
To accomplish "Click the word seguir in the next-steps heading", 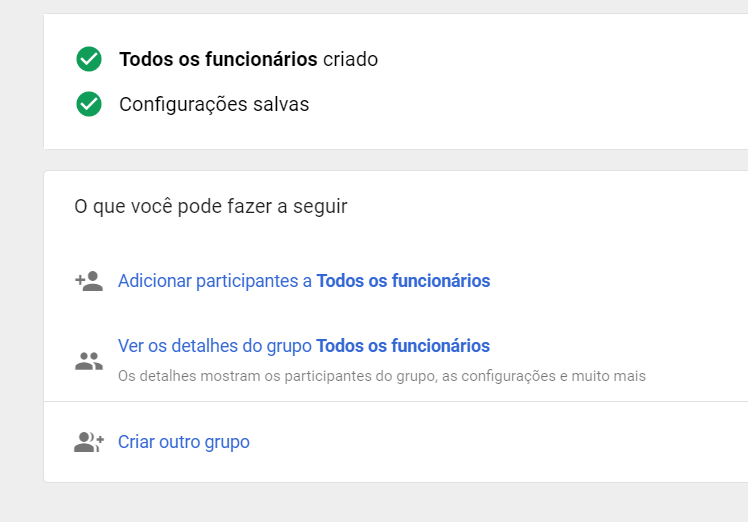I will tap(320, 208).
